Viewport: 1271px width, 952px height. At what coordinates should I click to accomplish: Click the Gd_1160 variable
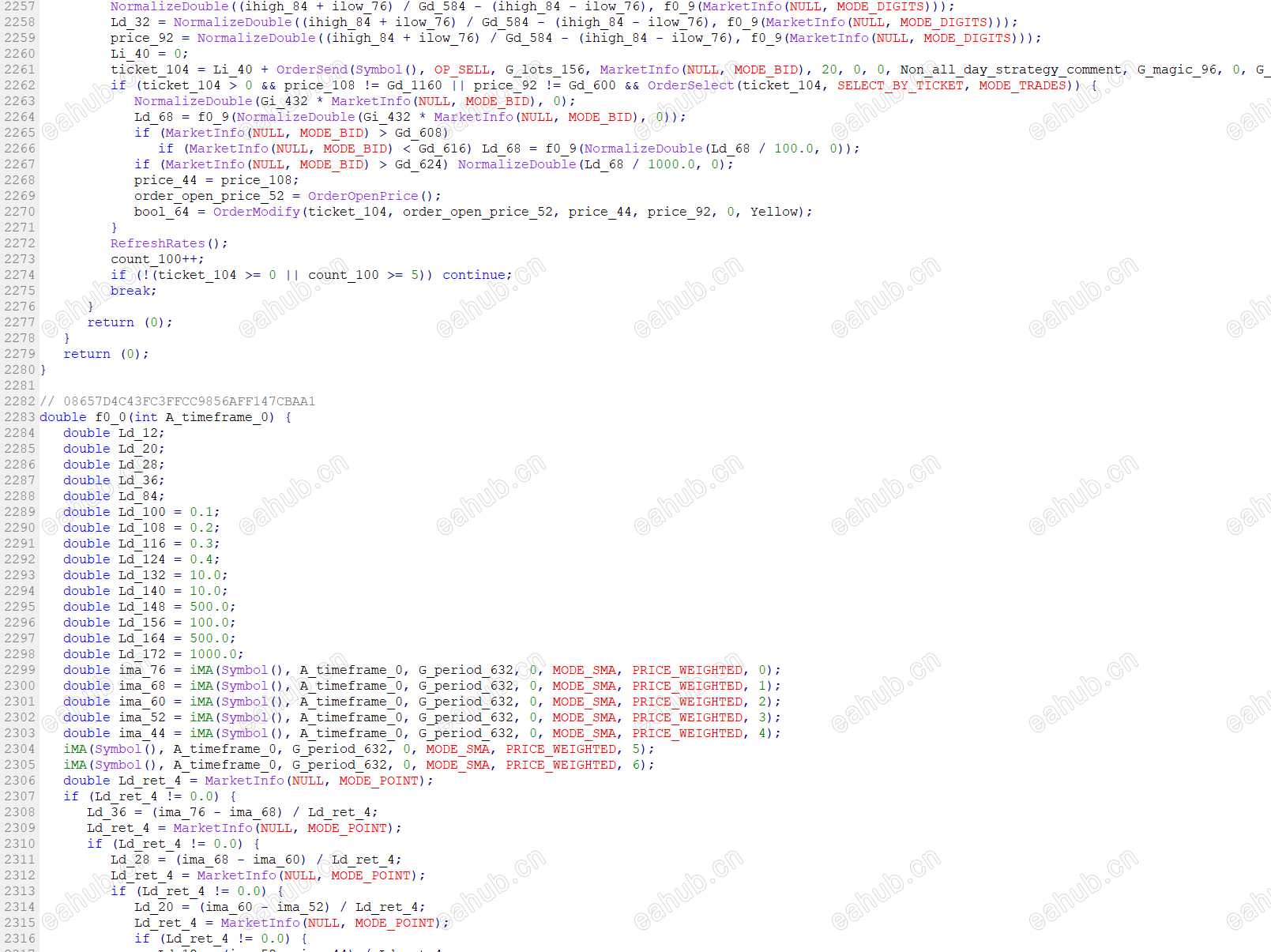pos(415,85)
